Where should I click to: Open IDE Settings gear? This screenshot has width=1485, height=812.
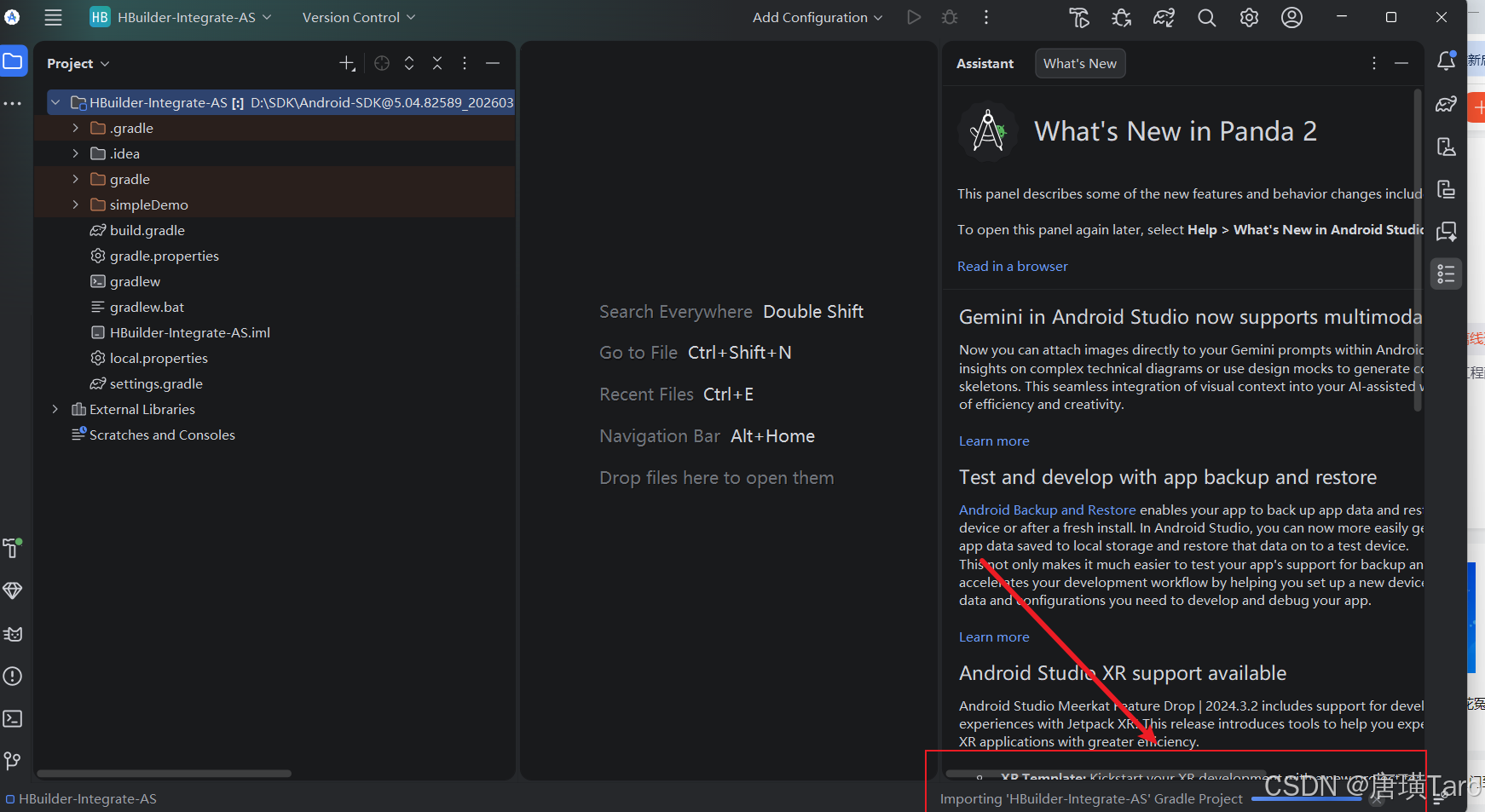pos(1249,17)
